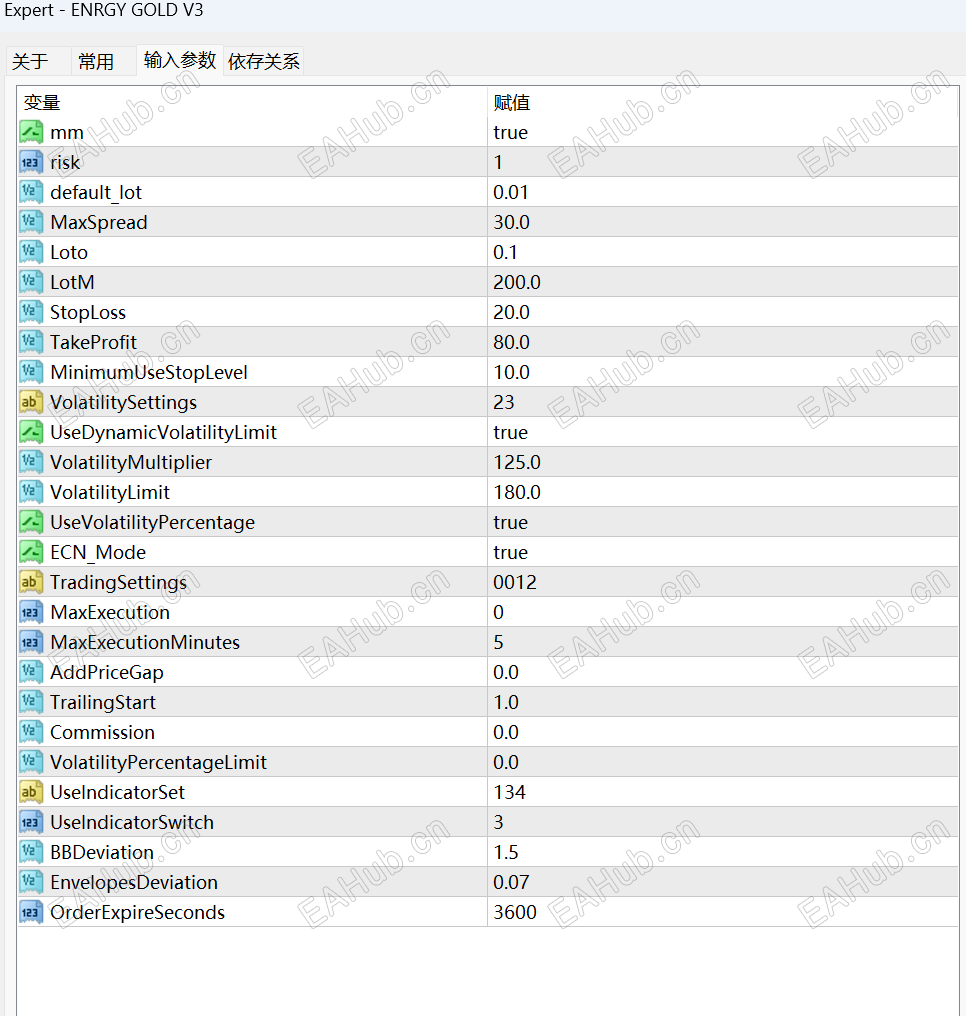Select the UseDynamicVolatilityLimit value true
966x1016 pixels.
(x=511, y=432)
